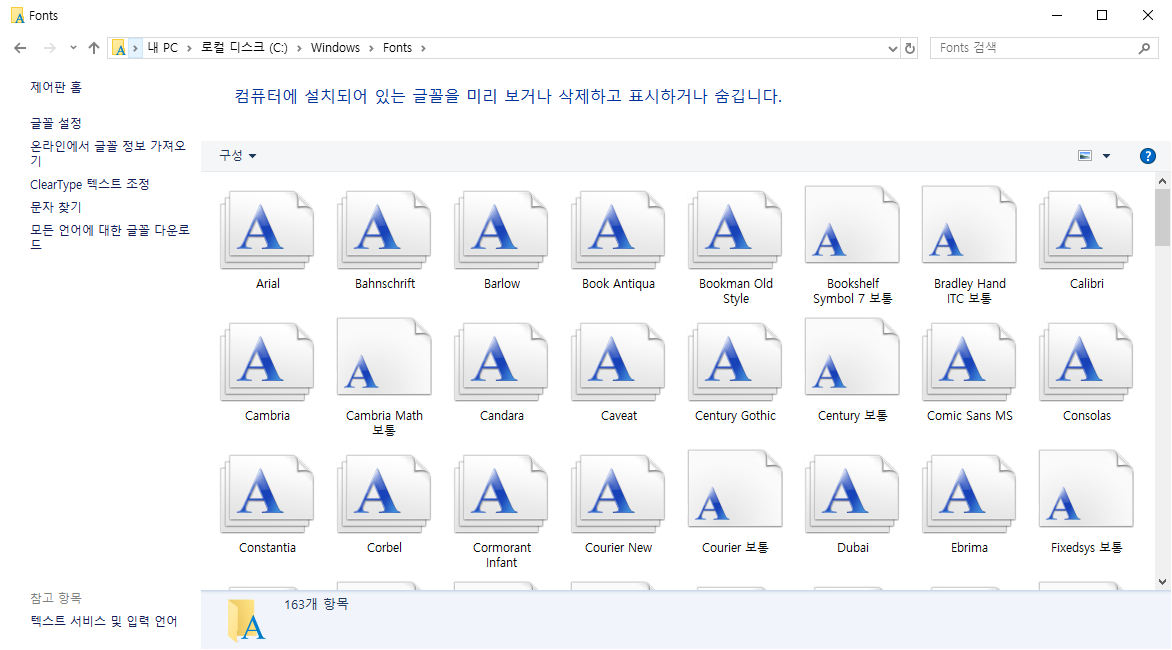Open the Arial font family icon

click(267, 231)
